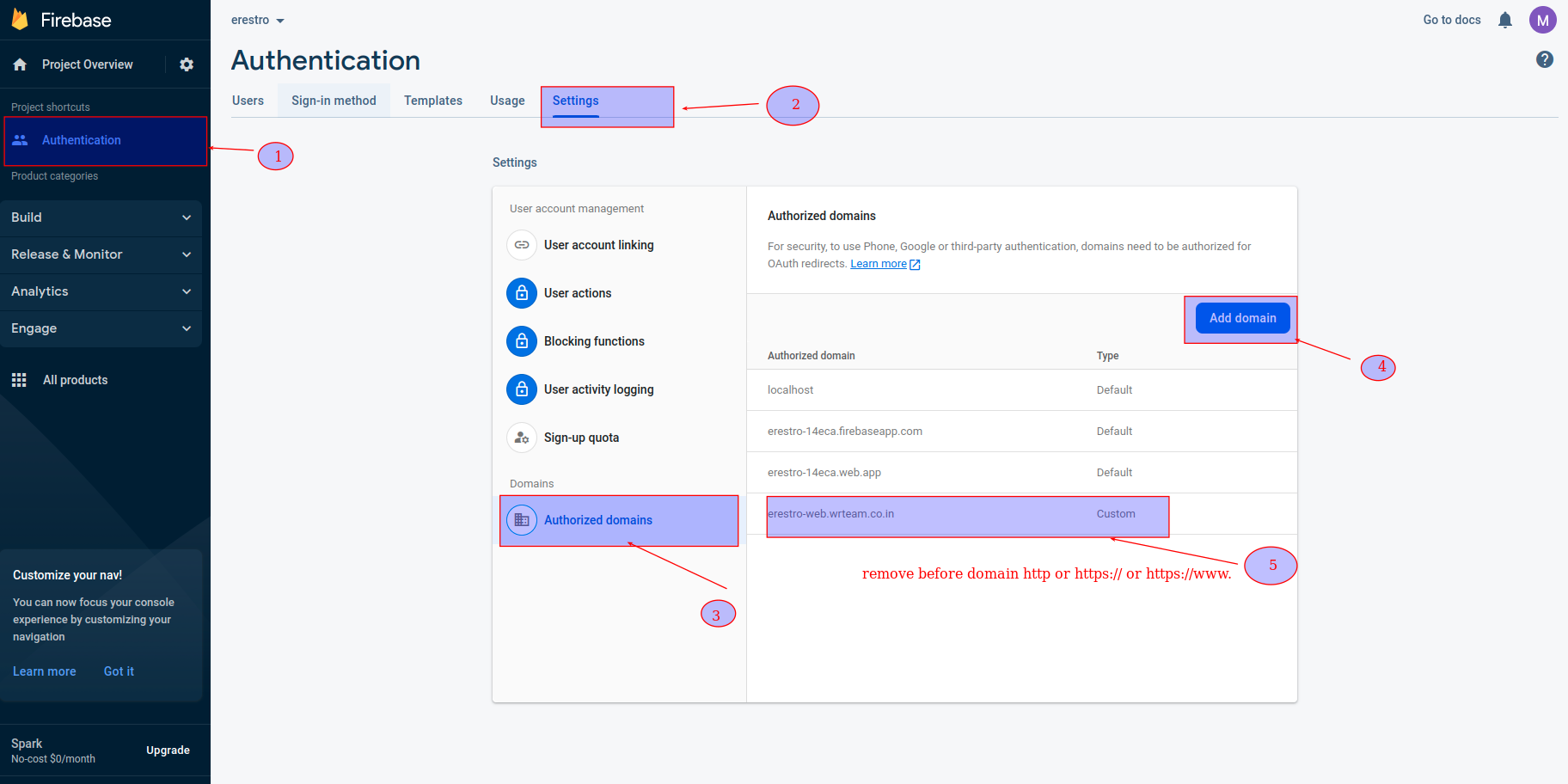The width and height of the screenshot is (1568, 784).
Task: Click the Blocking functions icon
Action: click(522, 340)
